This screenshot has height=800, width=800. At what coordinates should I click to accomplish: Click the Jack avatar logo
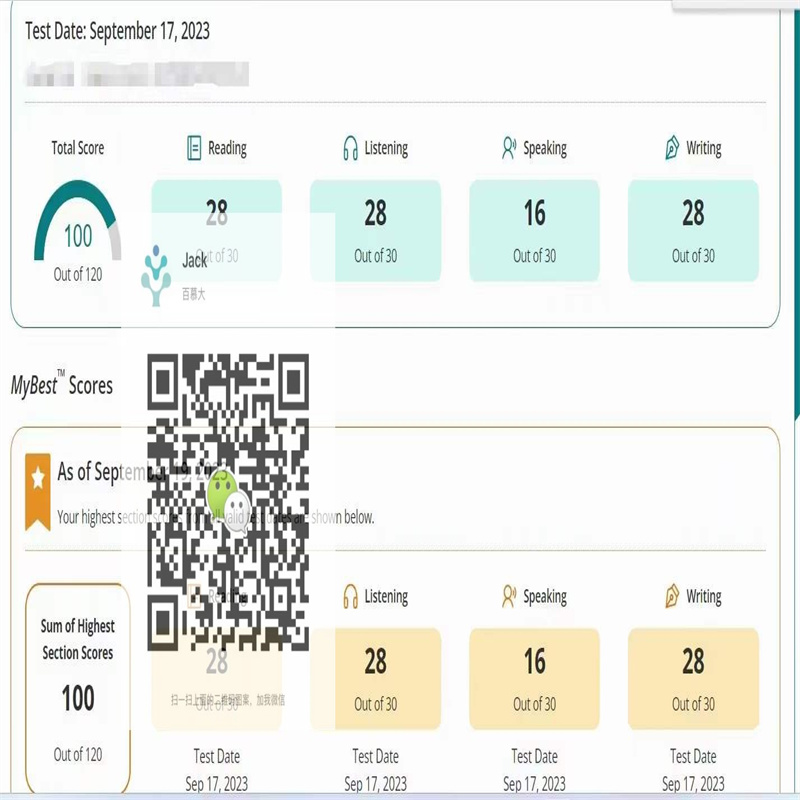click(x=156, y=275)
